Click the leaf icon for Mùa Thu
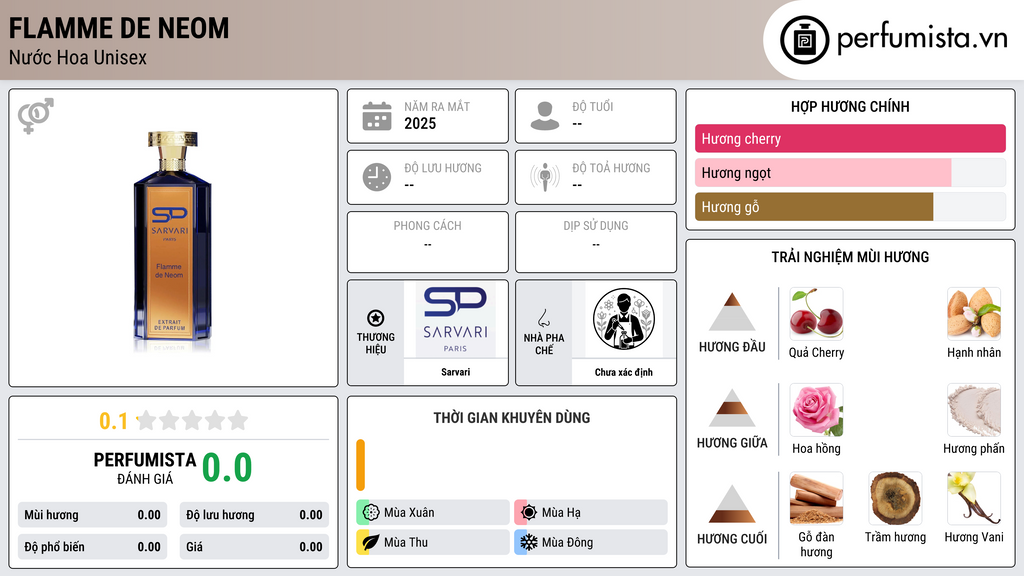This screenshot has width=1024, height=576. click(371, 542)
